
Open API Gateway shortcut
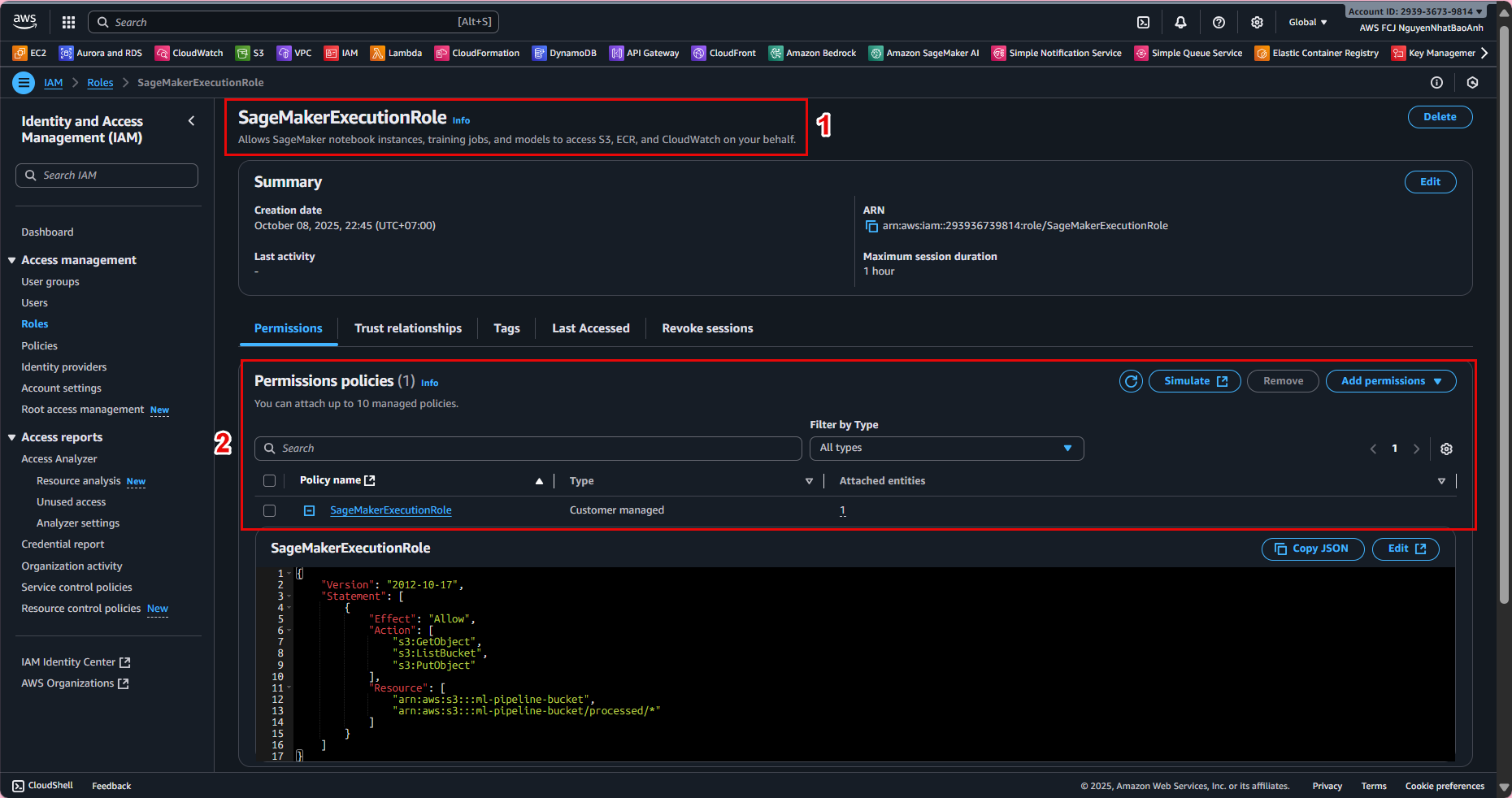[x=645, y=53]
